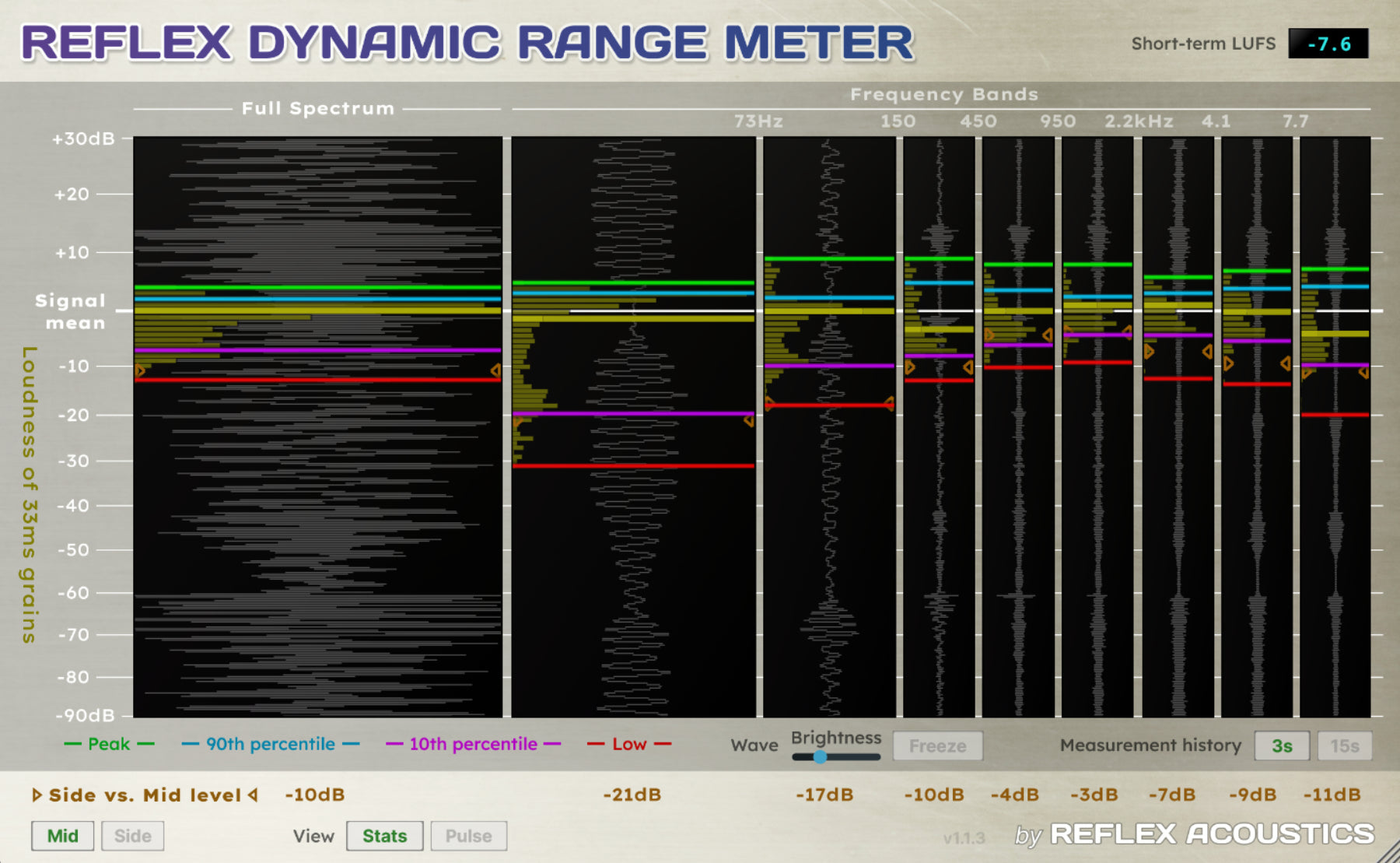Click the resize grip in the bottom-right corner
This screenshot has height=863, width=1400.
(x=1388, y=853)
